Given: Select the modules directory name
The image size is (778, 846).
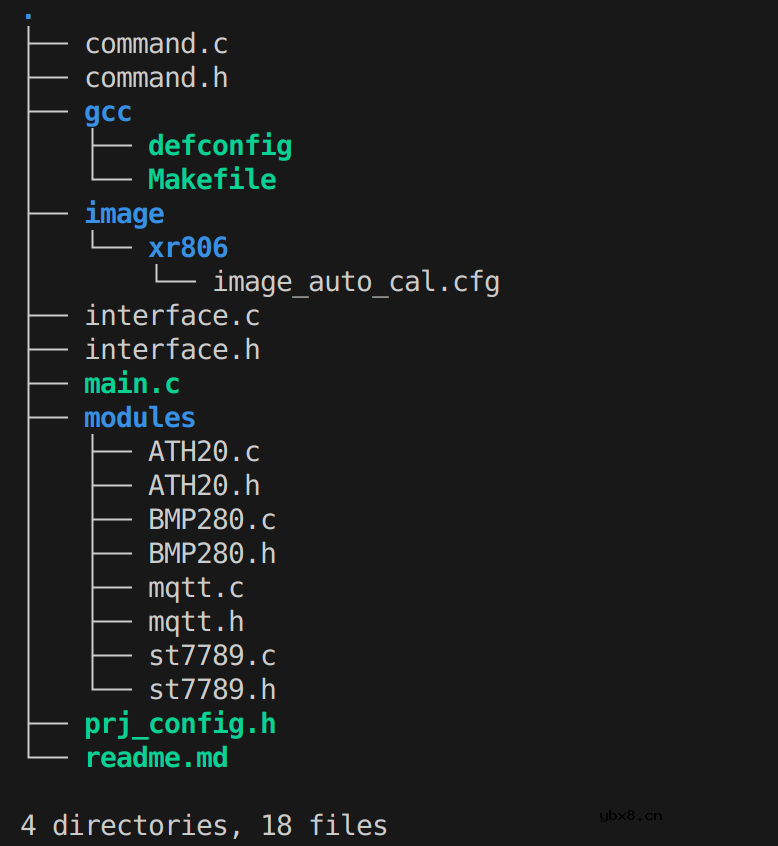Looking at the screenshot, I should point(140,418).
